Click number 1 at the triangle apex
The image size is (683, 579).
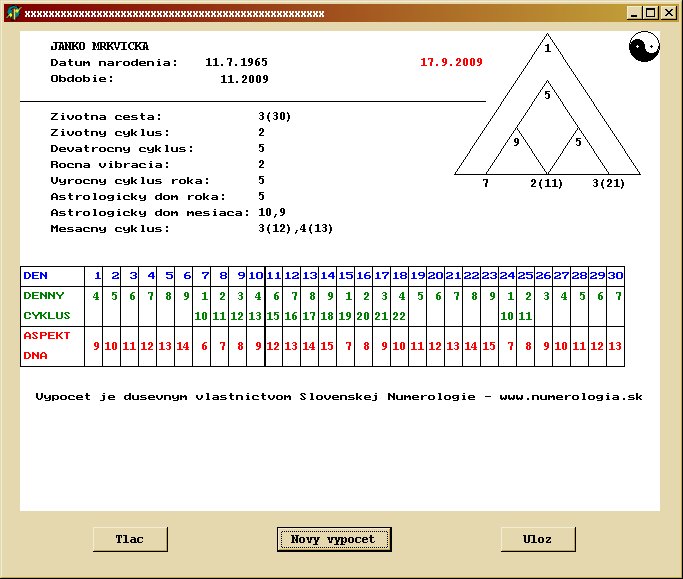548,48
